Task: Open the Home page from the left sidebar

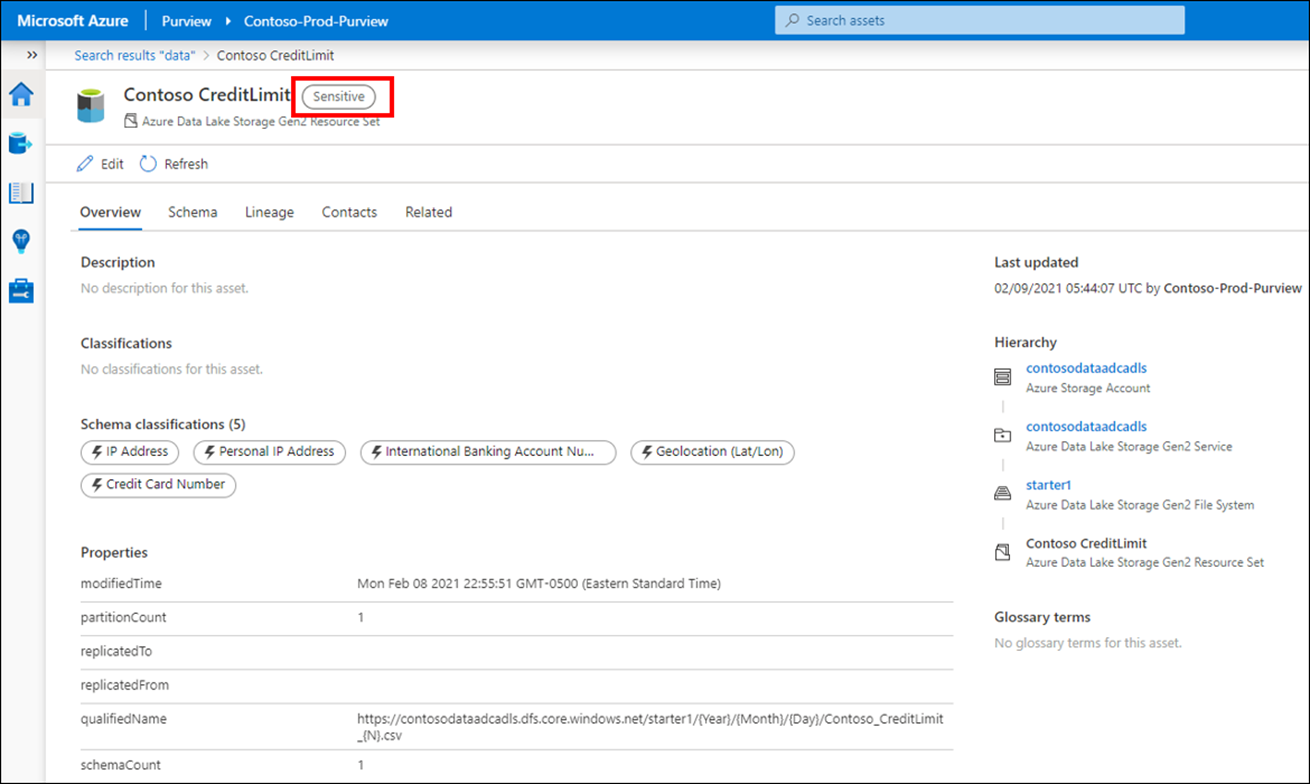Action: click(x=20, y=95)
